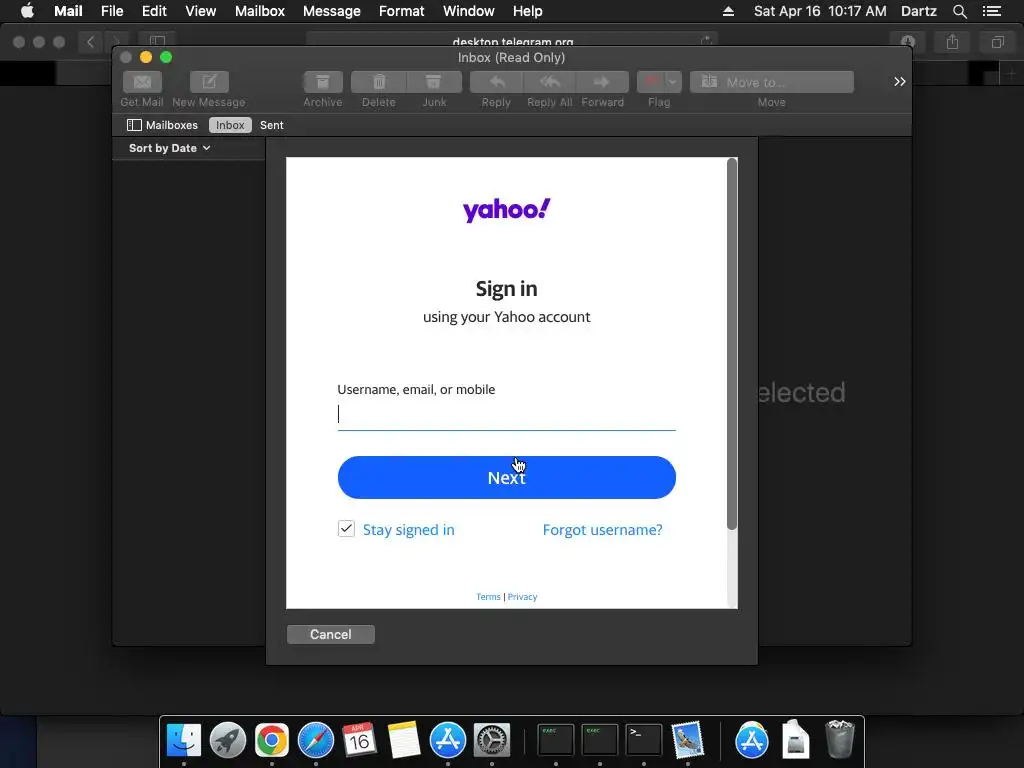Click Safari window share icon
Image resolution: width=1024 pixels, height=768 pixels.
coord(953,42)
